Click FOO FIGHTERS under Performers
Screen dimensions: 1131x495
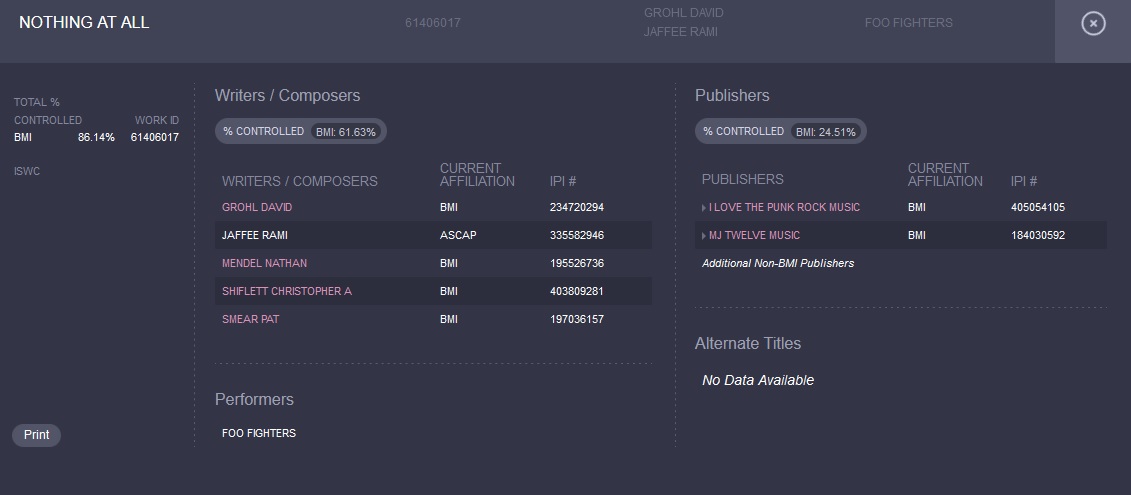(x=259, y=434)
